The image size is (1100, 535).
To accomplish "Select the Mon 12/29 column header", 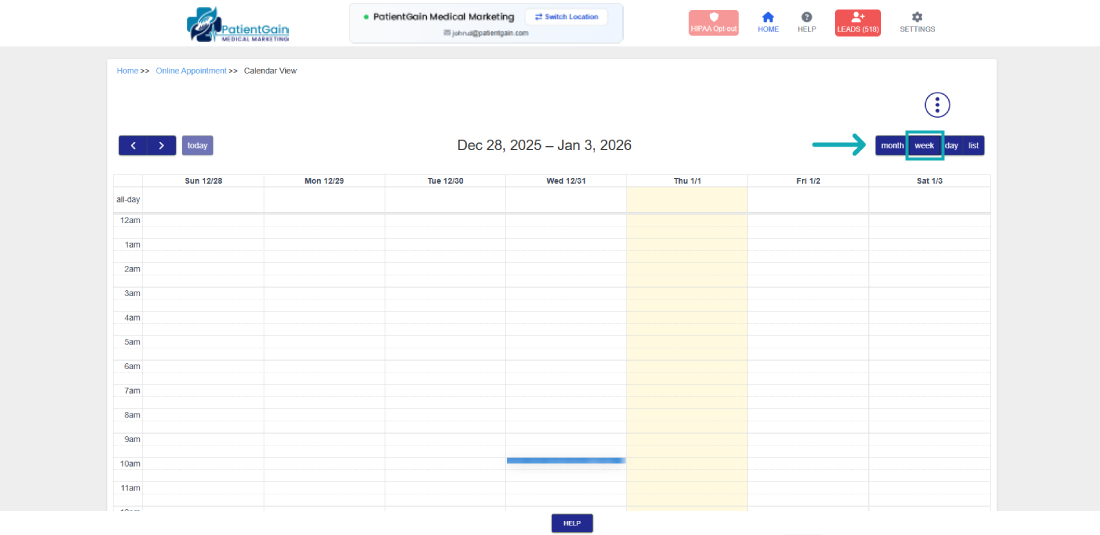I will [324, 181].
